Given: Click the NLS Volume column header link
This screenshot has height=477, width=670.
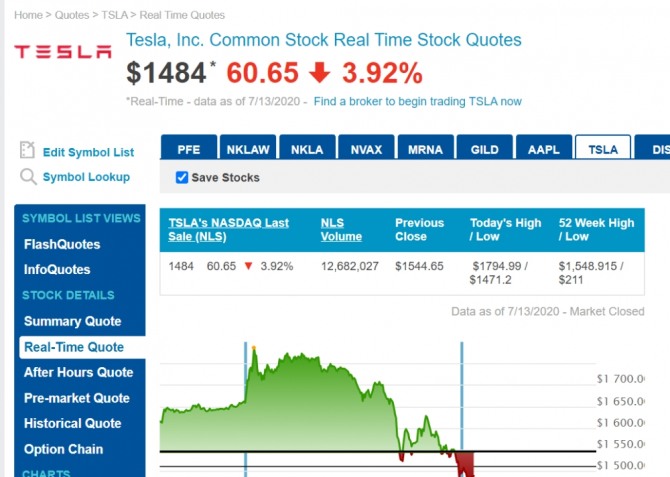Looking at the screenshot, I should tap(341, 229).
